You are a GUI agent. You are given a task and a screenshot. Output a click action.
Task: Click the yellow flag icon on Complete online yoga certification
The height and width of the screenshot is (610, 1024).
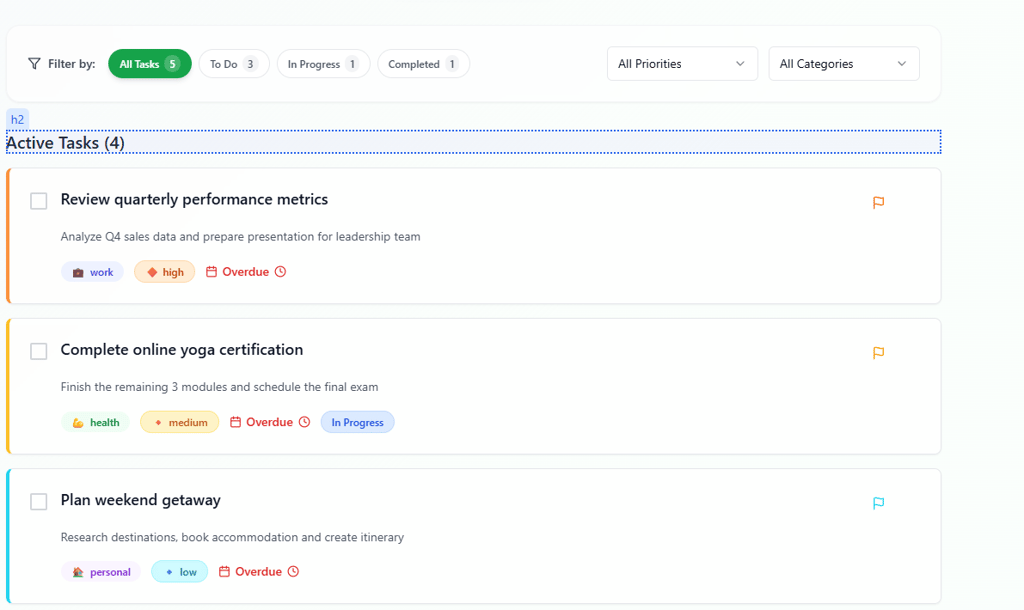tap(878, 353)
